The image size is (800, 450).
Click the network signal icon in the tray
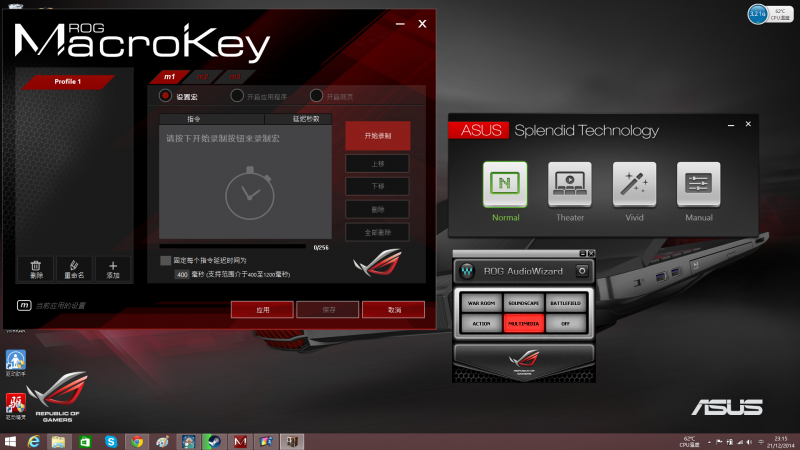(739, 442)
